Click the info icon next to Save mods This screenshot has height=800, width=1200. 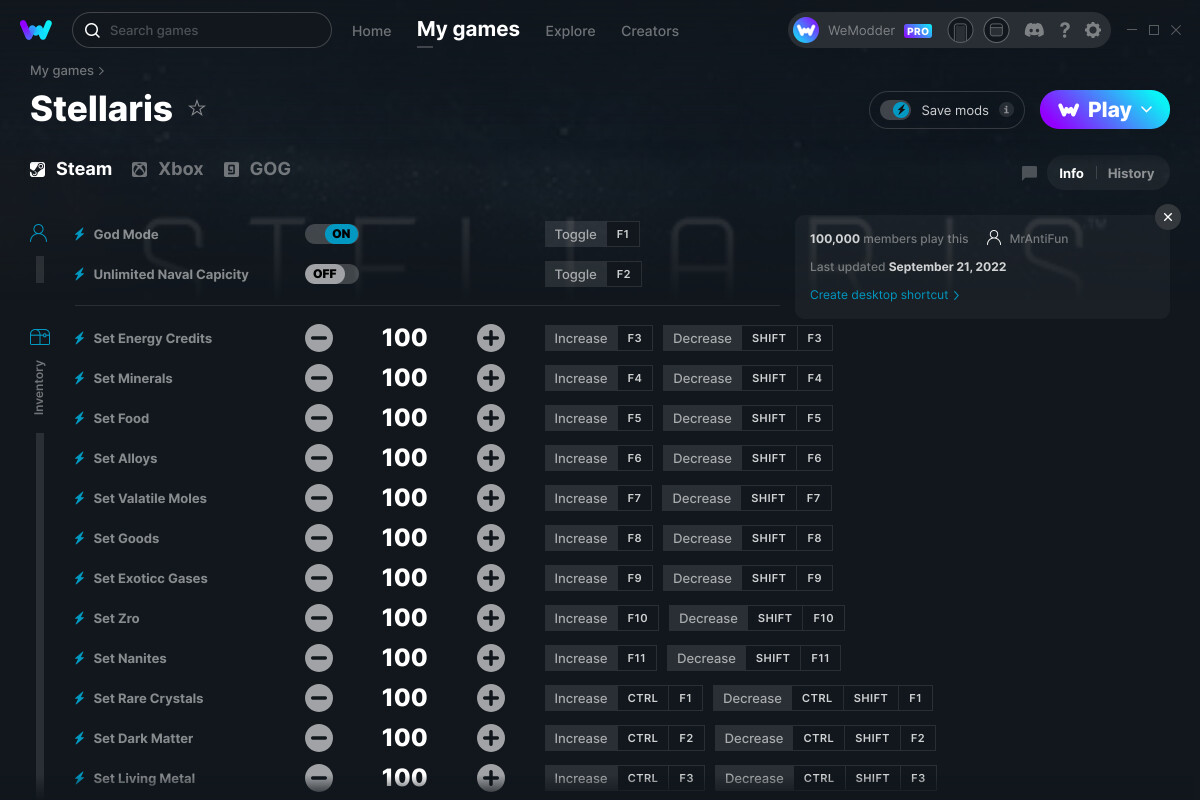(x=1006, y=110)
